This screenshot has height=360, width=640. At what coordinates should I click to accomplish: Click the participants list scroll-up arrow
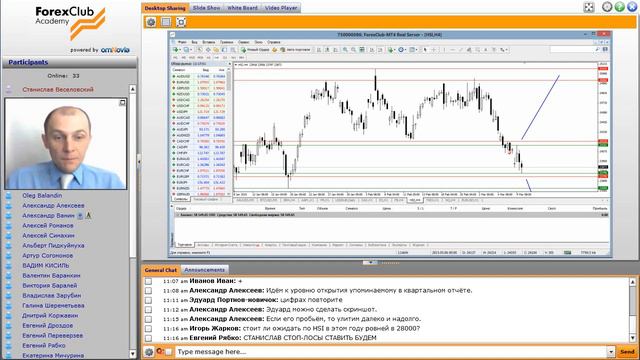click(133, 89)
